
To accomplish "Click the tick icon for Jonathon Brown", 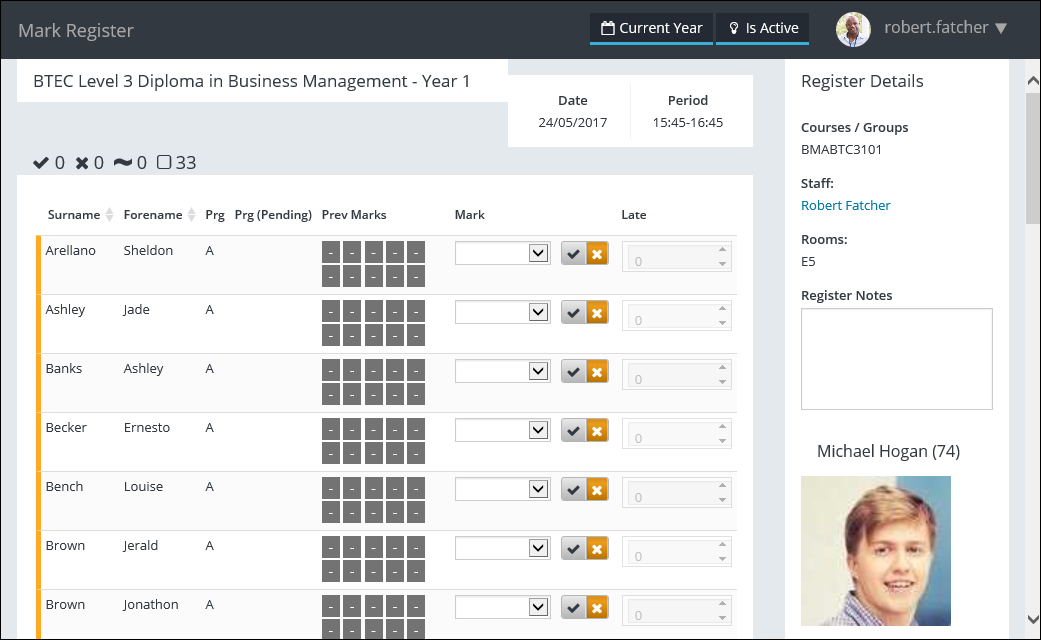I will coord(573,609).
